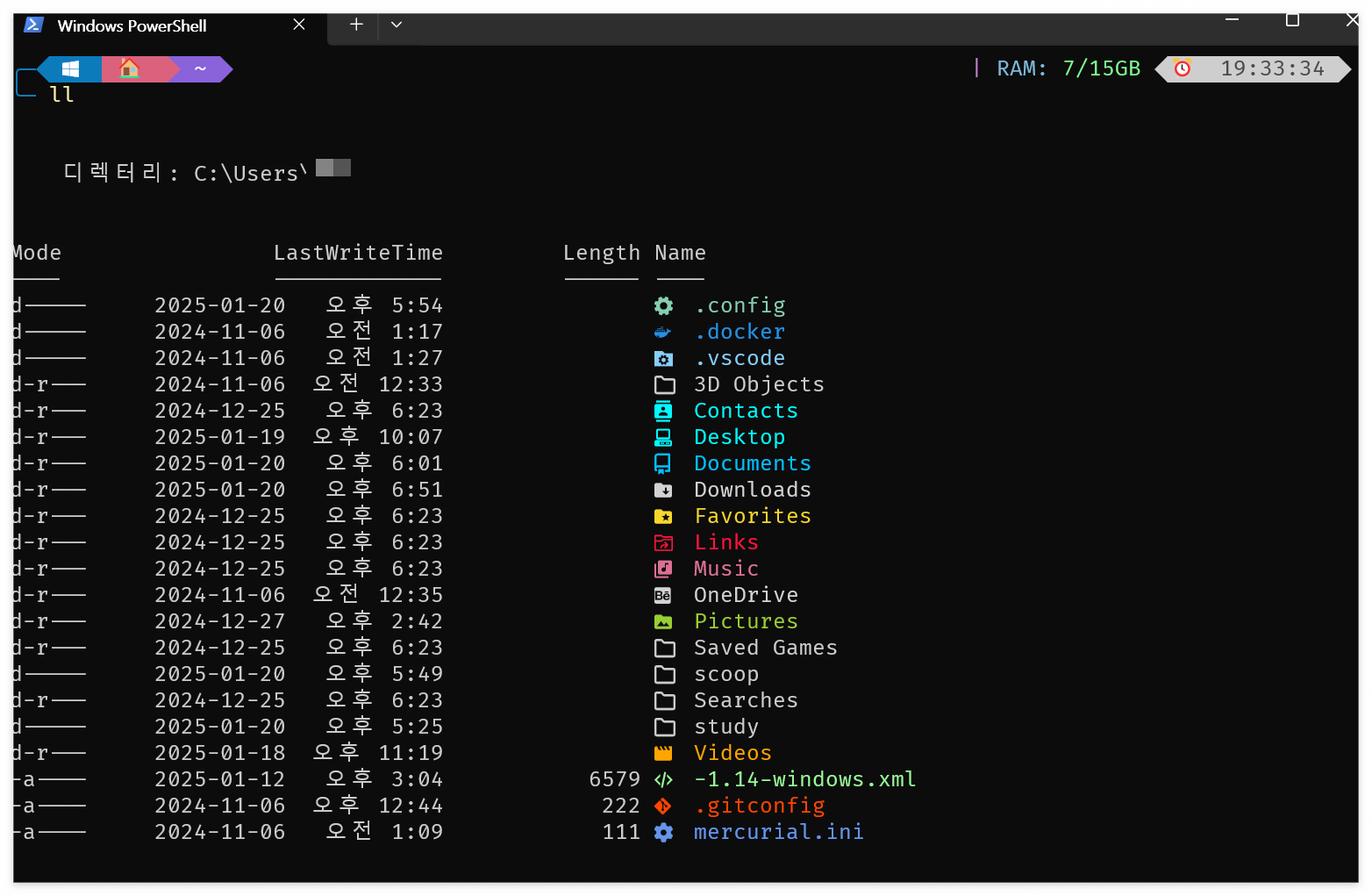1372x896 pixels.
Task: Click the Downloads folder icon
Action: pyautogui.click(x=664, y=490)
